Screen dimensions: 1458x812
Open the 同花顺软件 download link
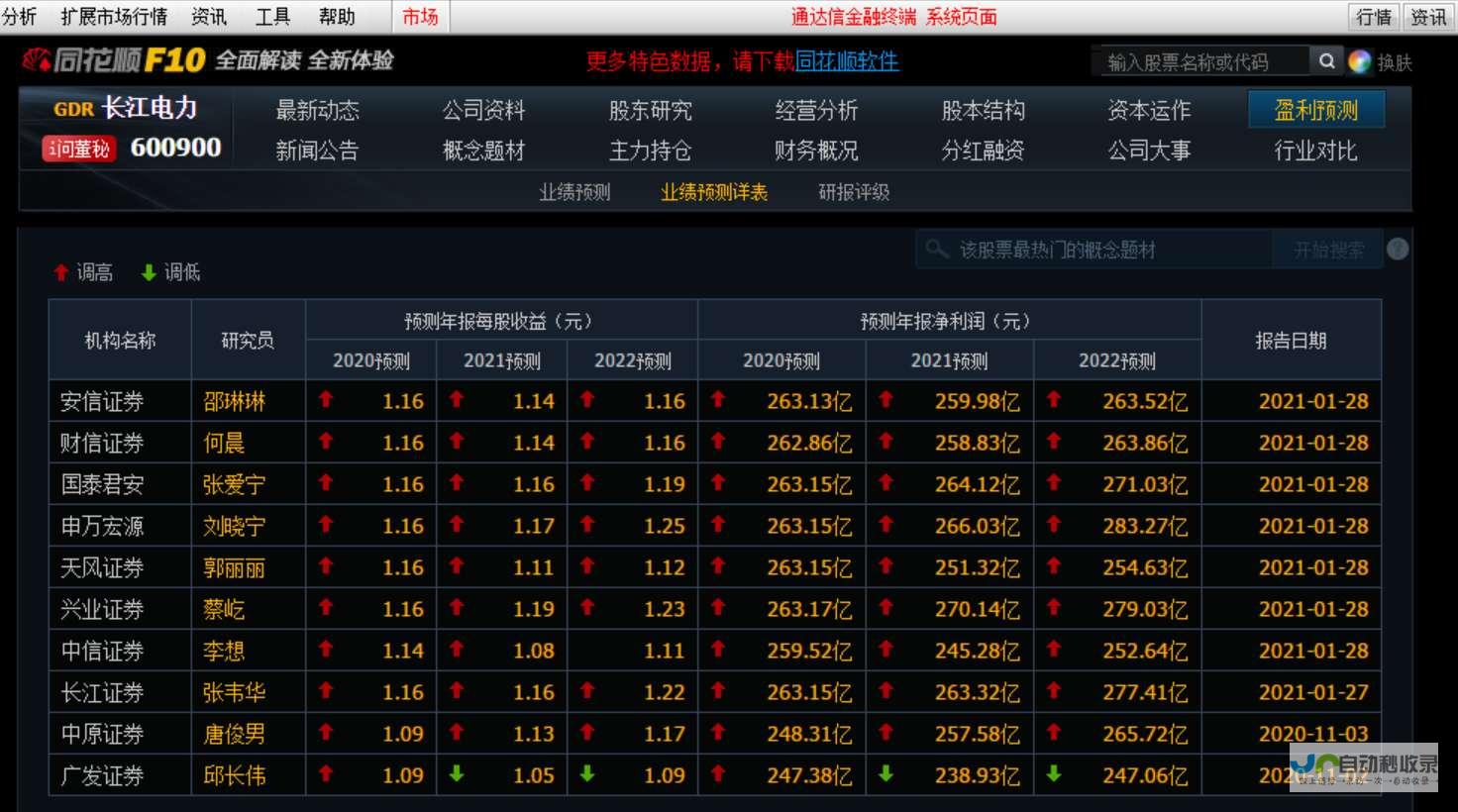click(x=847, y=61)
